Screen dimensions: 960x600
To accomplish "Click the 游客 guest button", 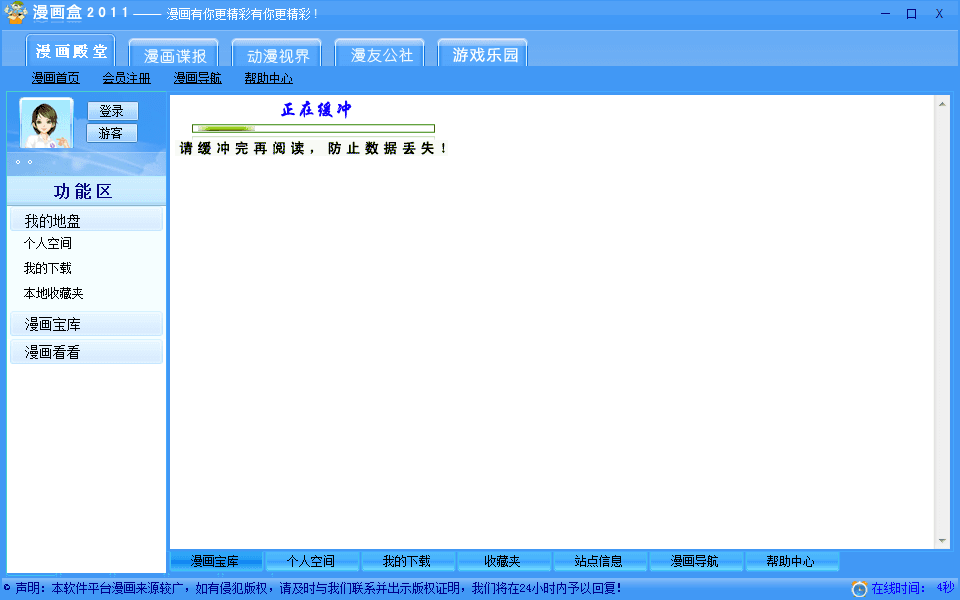I will coord(111,132).
